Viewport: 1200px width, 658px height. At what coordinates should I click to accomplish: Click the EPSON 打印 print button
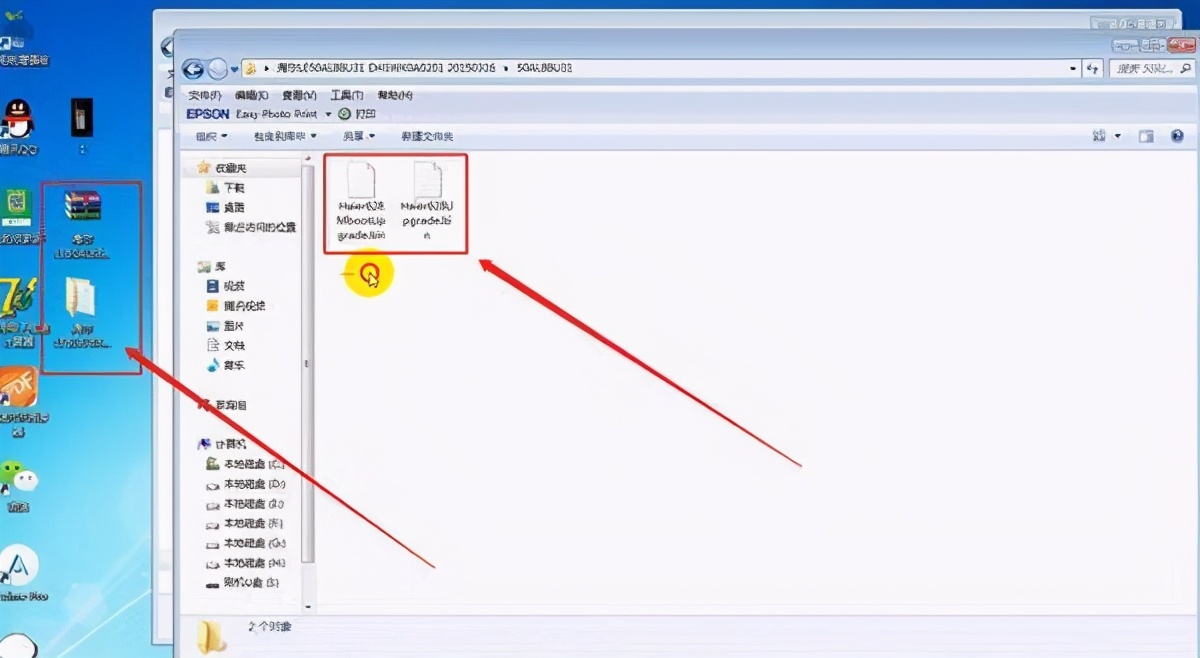(358, 114)
